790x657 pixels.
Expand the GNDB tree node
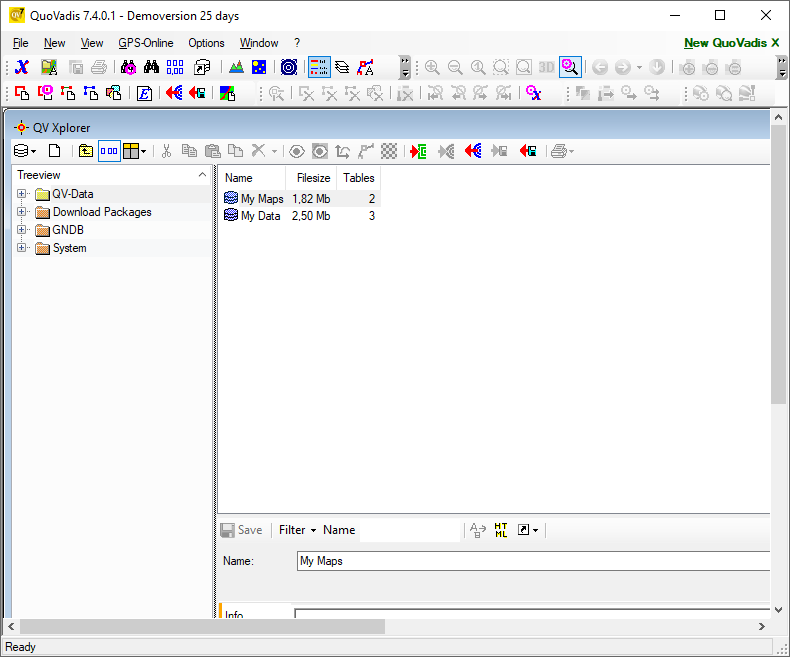pyautogui.click(x=21, y=230)
